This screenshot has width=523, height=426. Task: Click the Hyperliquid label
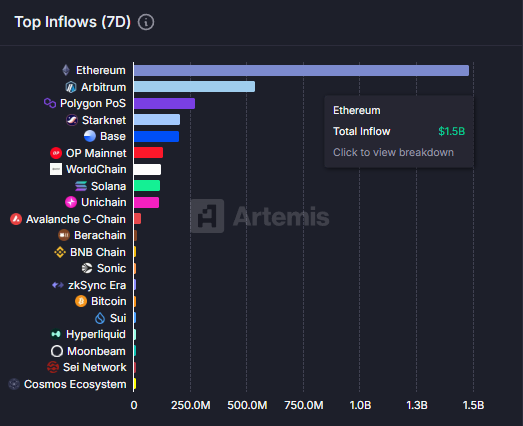click(x=96, y=334)
